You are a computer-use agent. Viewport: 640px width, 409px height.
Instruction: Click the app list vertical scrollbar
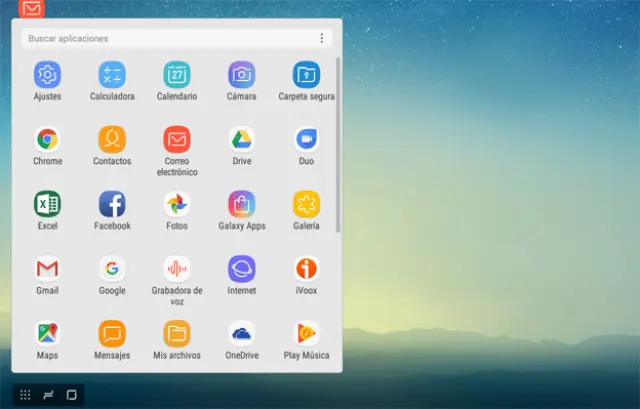tap(338, 140)
